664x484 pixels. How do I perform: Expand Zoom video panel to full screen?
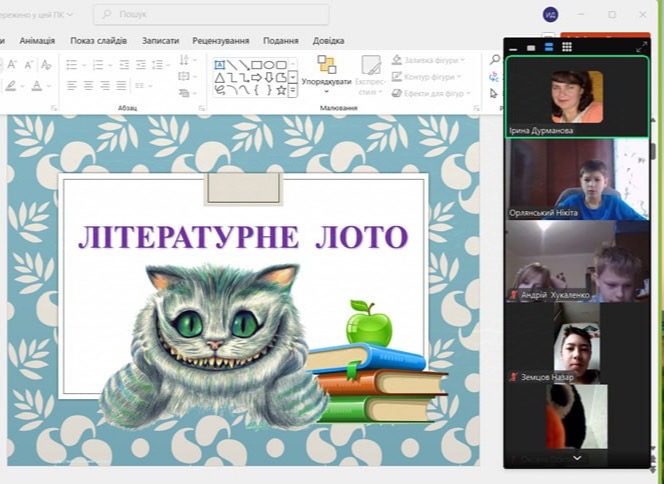[x=642, y=47]
